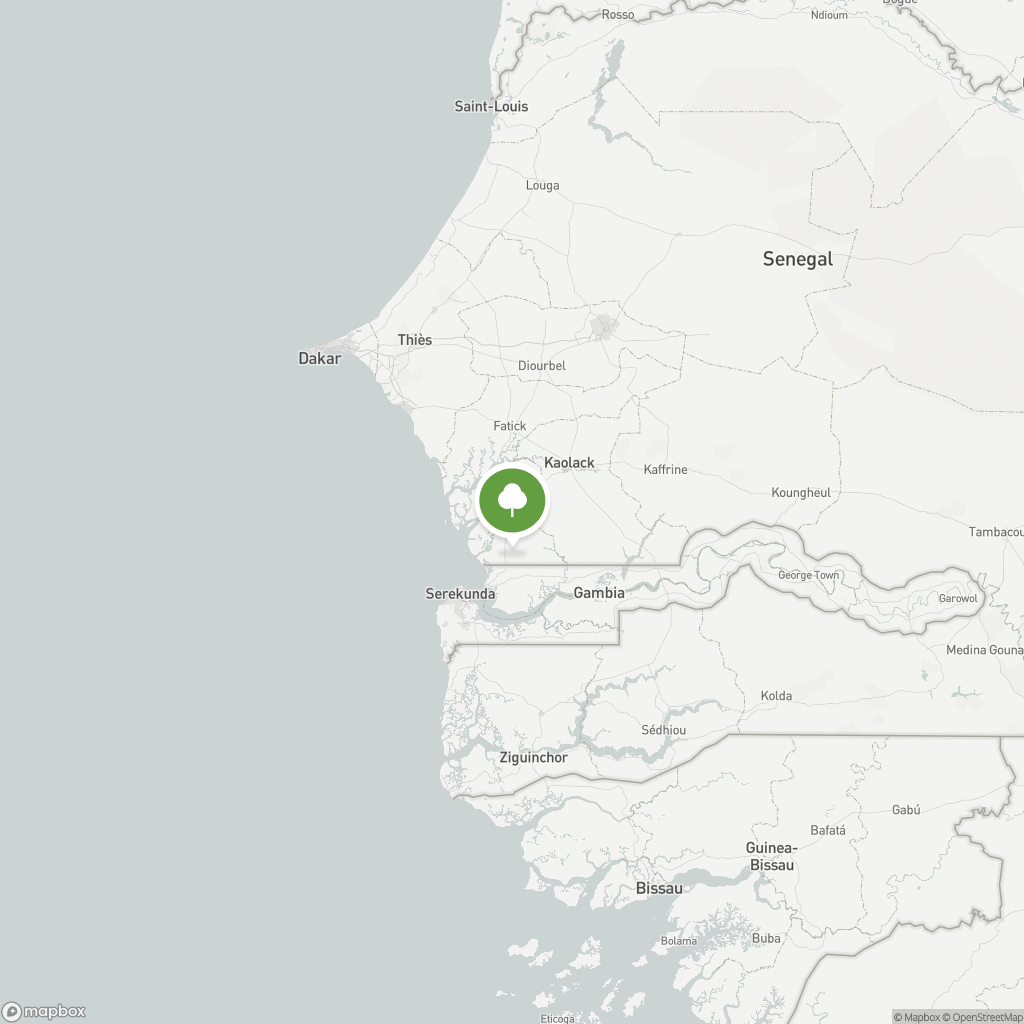Click the Senegal country label
1024x1024 pixels.
pyautogui.click(x=797, y=259)
